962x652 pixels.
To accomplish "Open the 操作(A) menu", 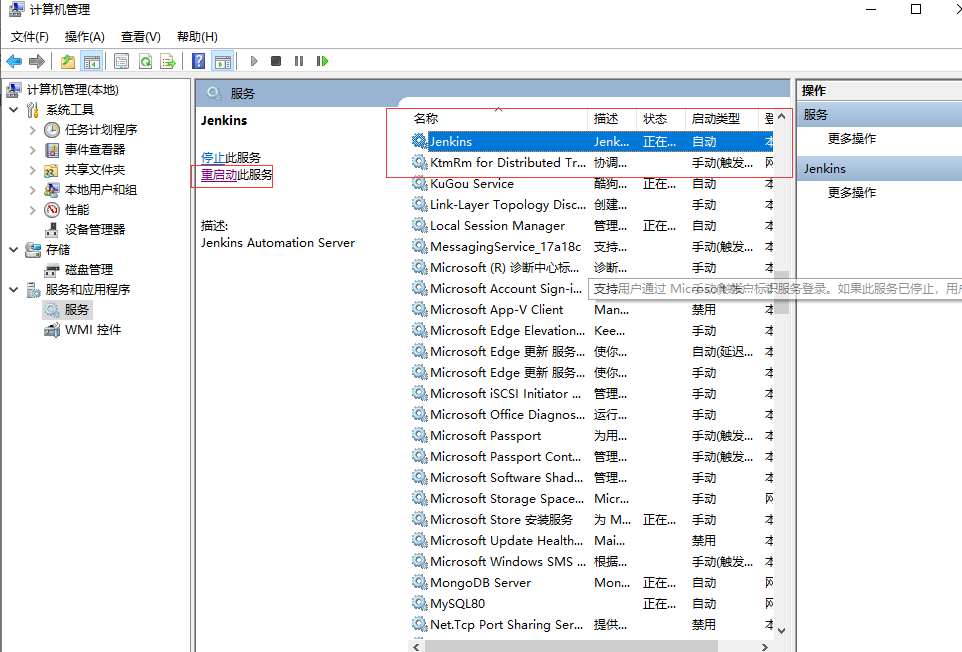I will (x=85, y=37).
